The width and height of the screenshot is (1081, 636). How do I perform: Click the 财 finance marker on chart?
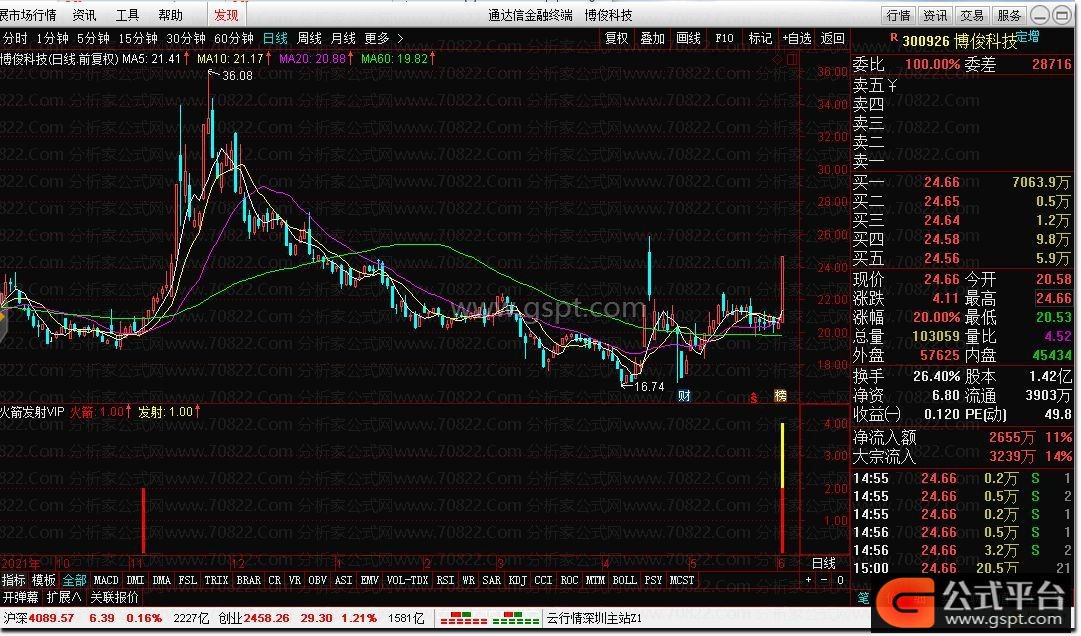(x=684, y=396)
